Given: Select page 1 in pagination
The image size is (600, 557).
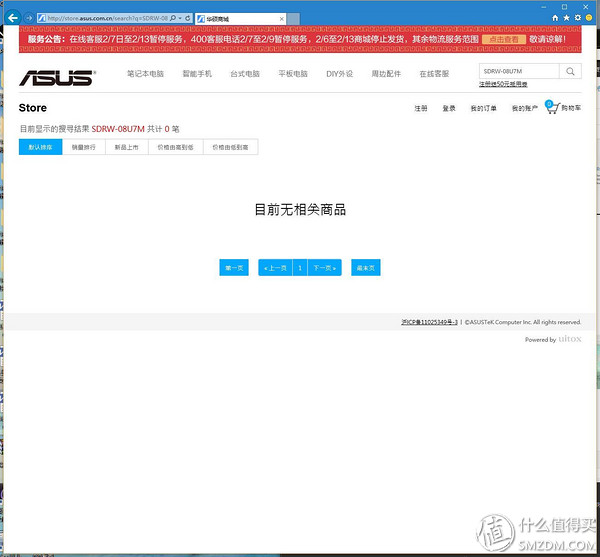Looking at the screenshot, I should (300, 267).
